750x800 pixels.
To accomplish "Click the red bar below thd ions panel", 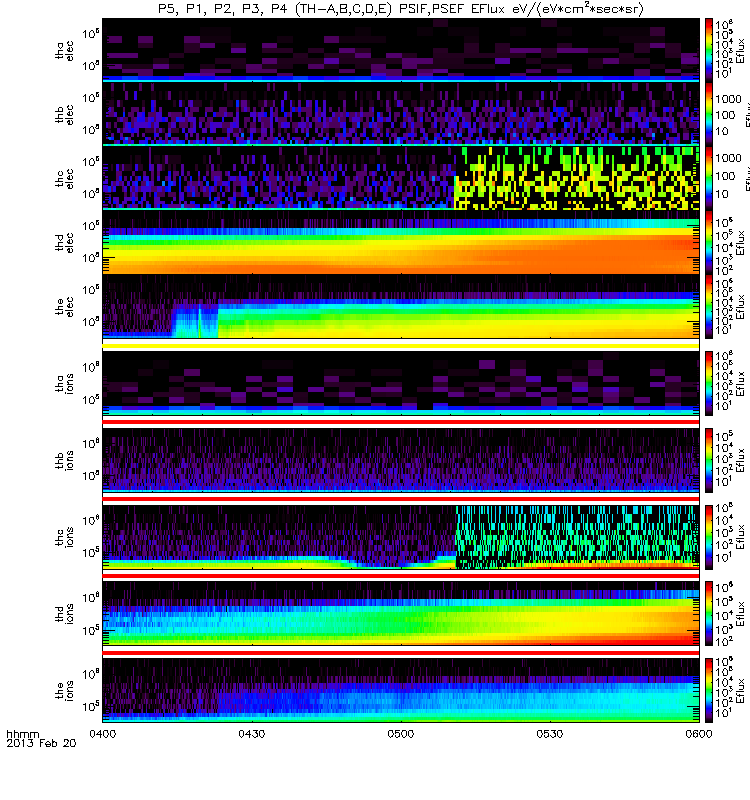I will click(x=401, y=653).
